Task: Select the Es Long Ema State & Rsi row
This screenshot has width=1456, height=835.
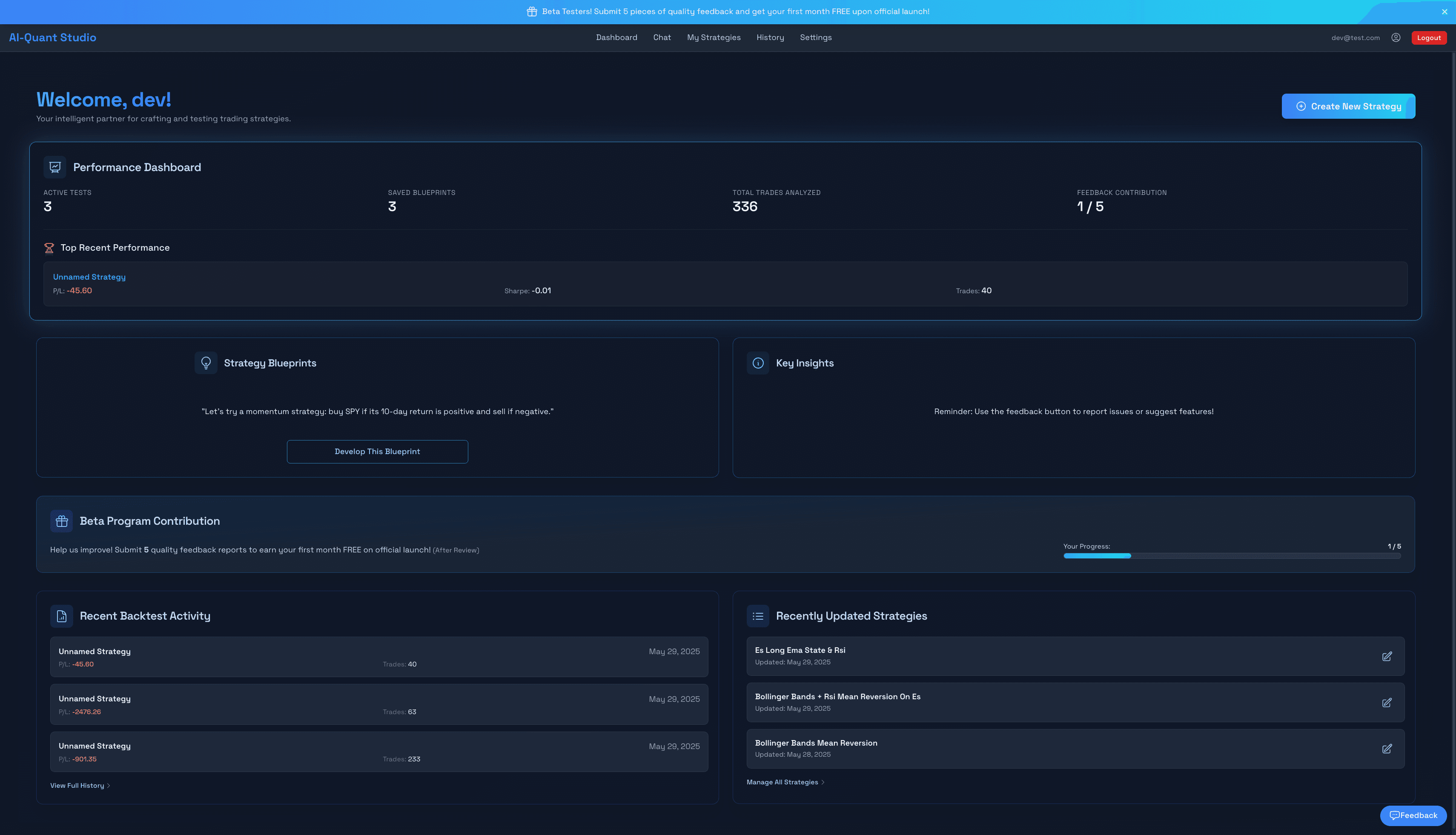Action: tap(1075, 657)
